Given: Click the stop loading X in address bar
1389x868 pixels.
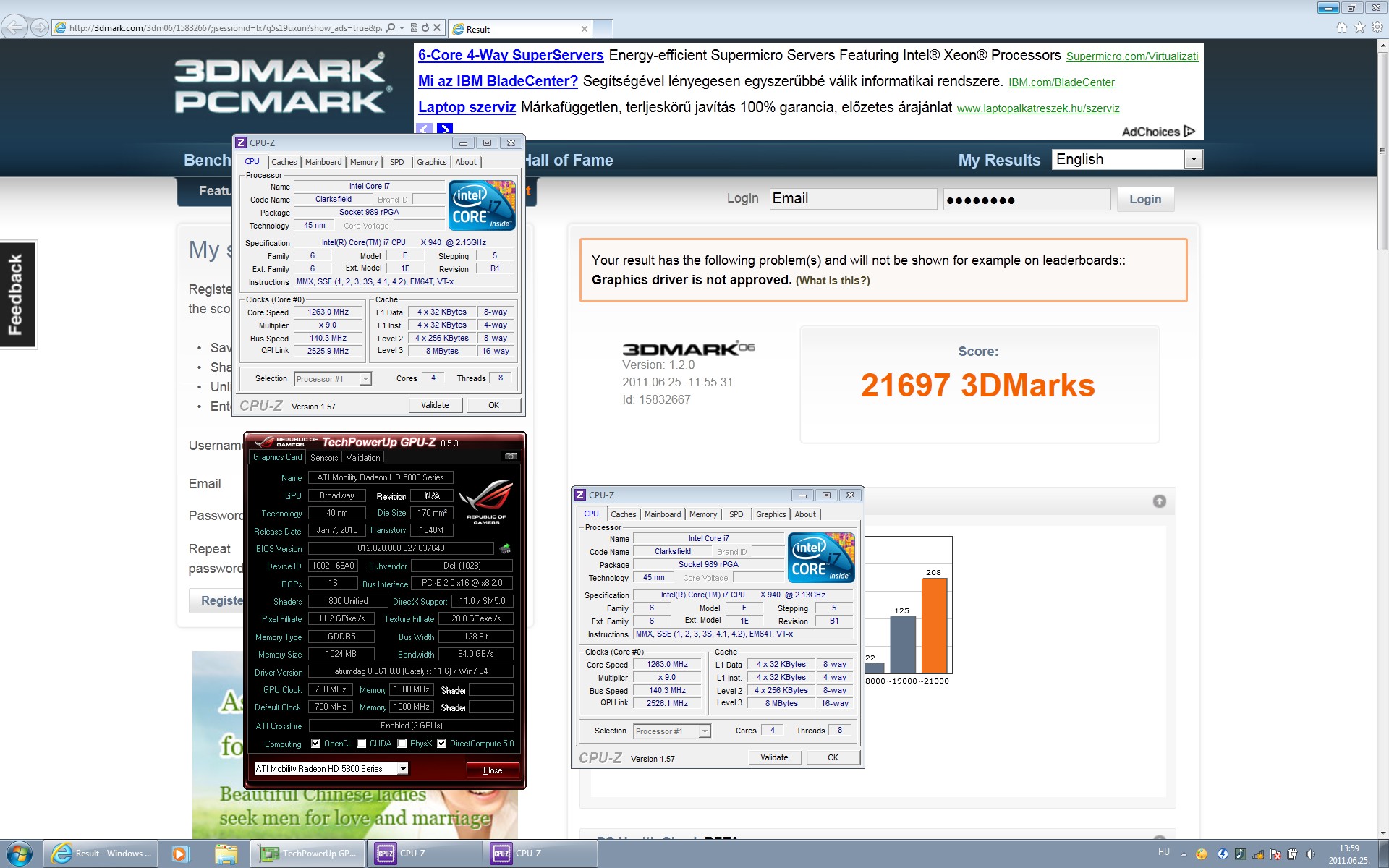Looking at the screenshot, I should (437, 28).
